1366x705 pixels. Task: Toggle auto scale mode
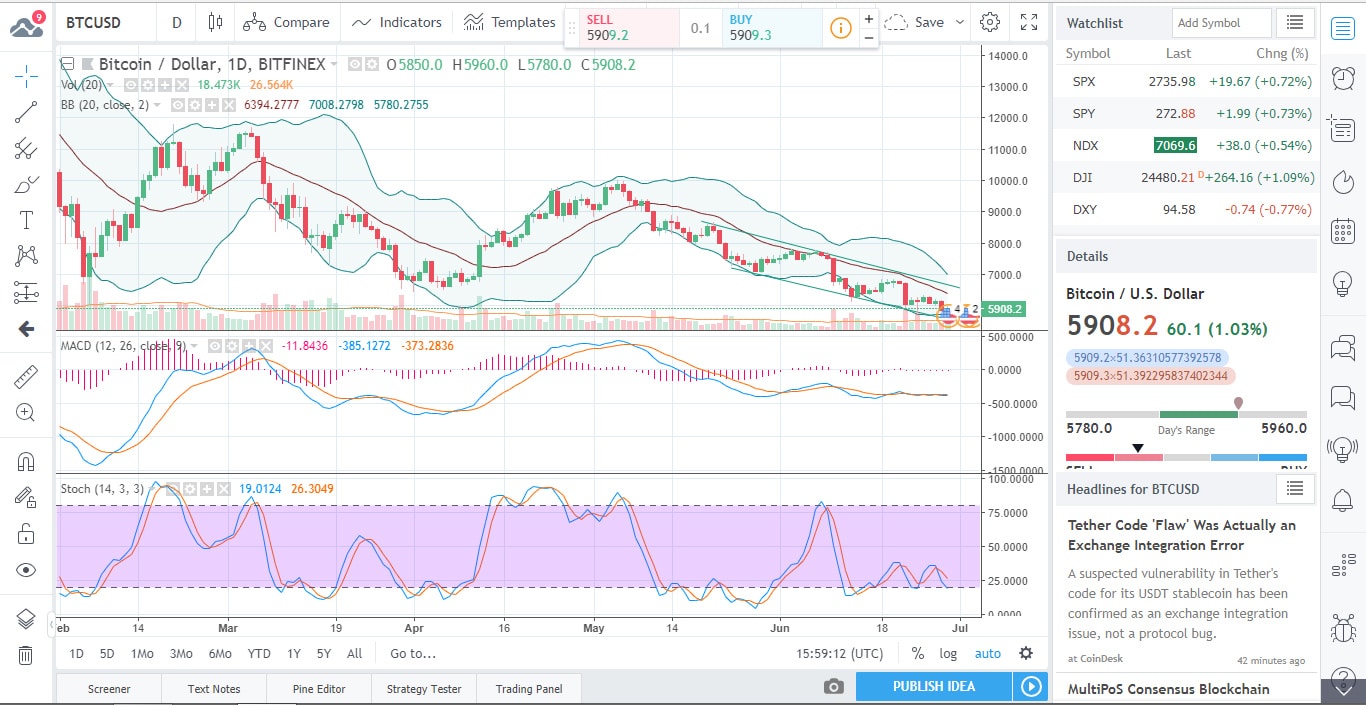(988, 653)
